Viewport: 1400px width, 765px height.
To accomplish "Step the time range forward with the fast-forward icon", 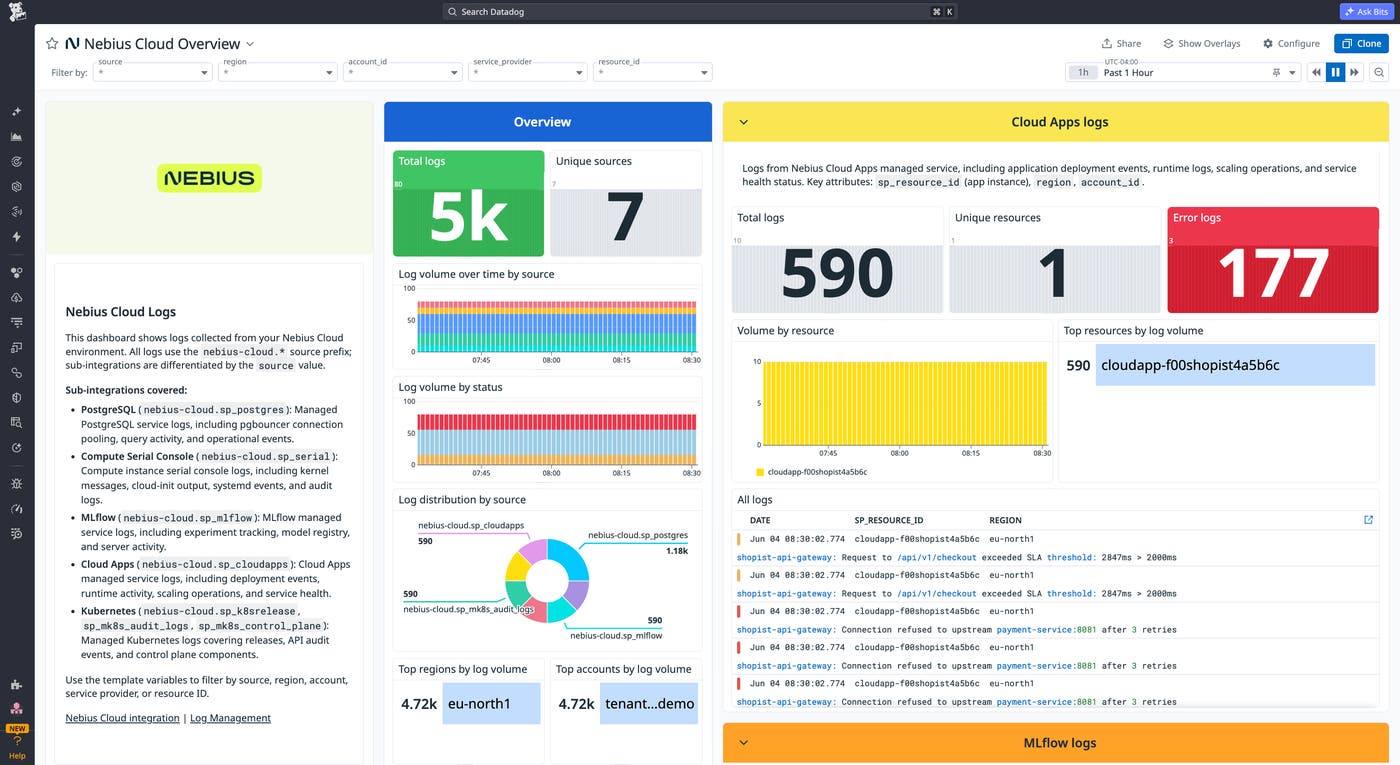I will [x=1355, y=72].
